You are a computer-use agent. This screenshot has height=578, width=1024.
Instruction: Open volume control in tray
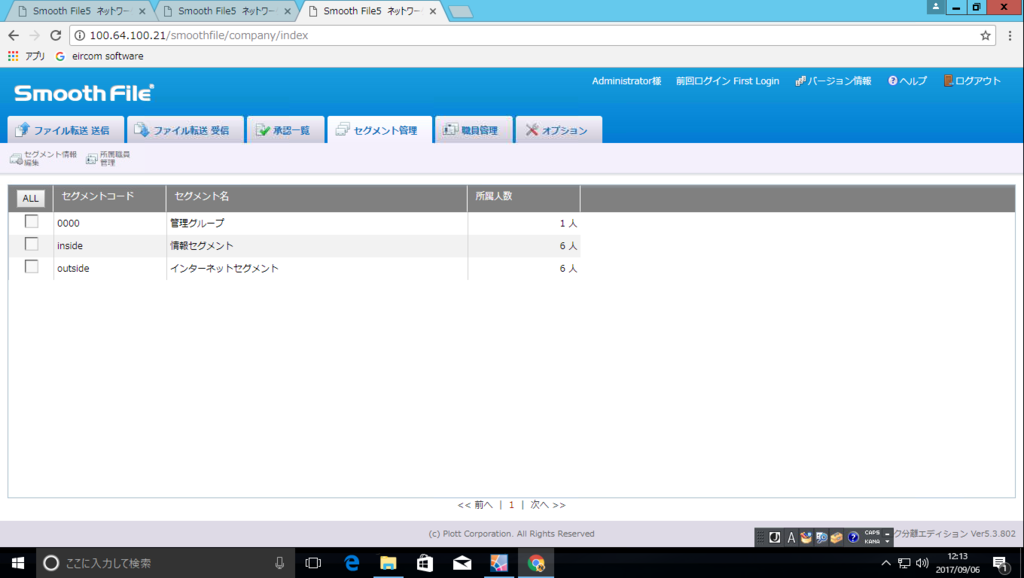(922, 563)
